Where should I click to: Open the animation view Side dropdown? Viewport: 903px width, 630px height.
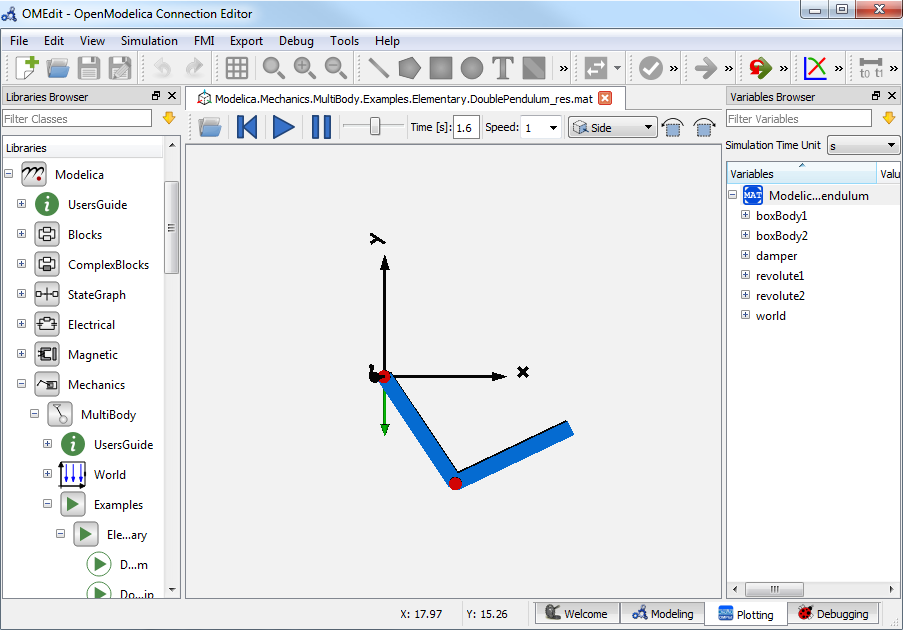tap(612, 127)
